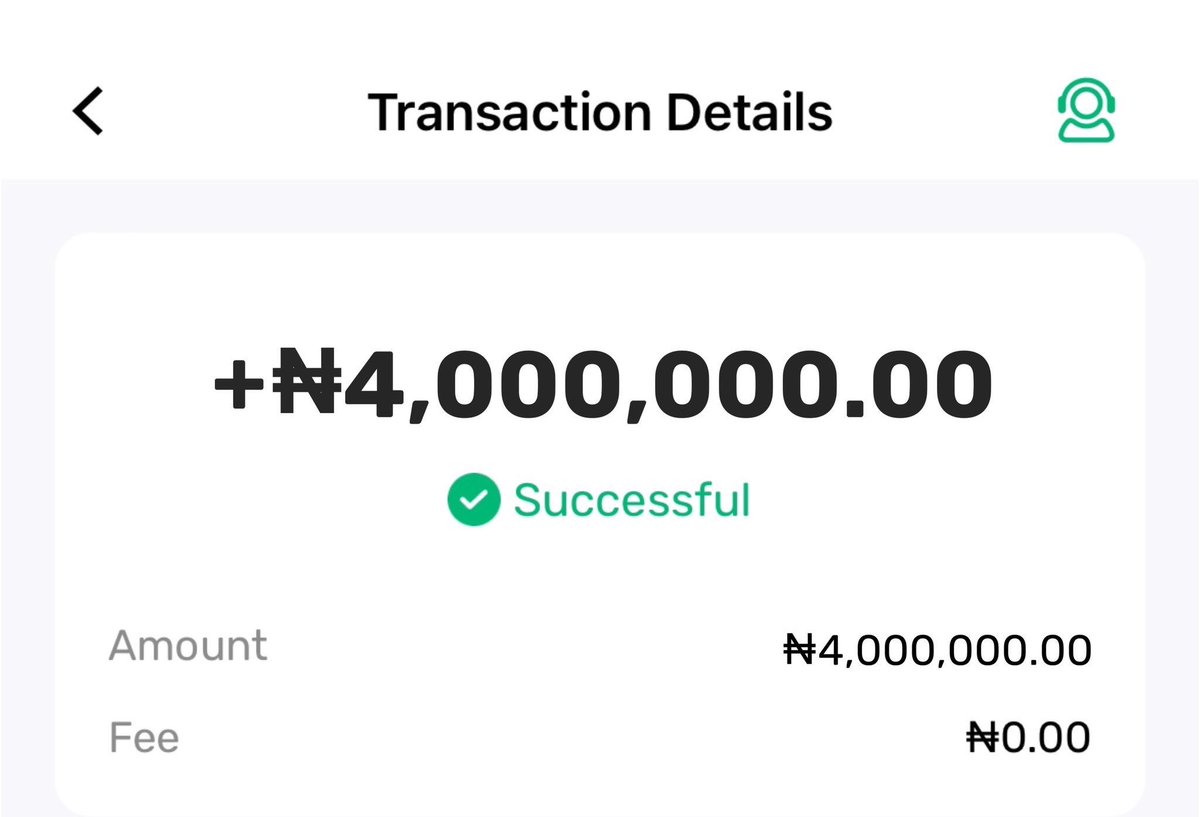The height and width of the screenshot is (817, 1200).
Task: Open customer support headset icon
Action: pyautogui.click(x=1086, y=110)
